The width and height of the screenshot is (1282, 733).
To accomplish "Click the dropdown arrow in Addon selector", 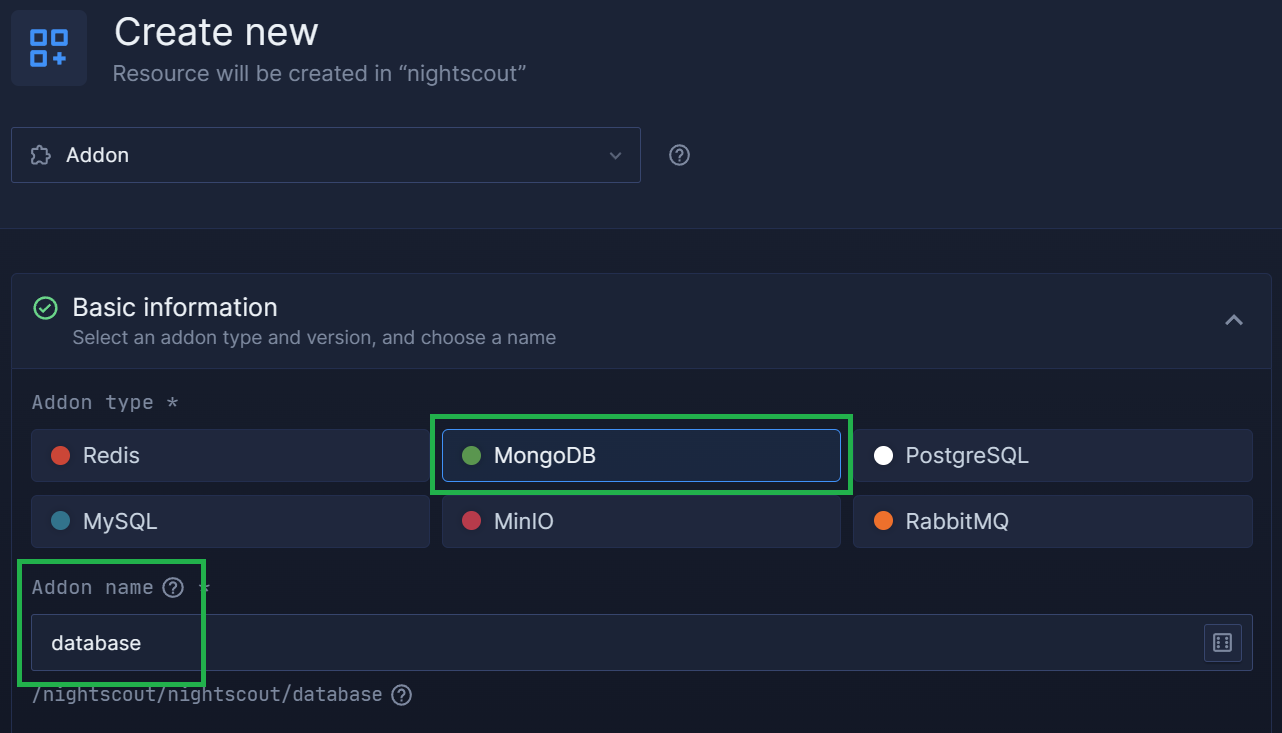I will click(616, 156).
